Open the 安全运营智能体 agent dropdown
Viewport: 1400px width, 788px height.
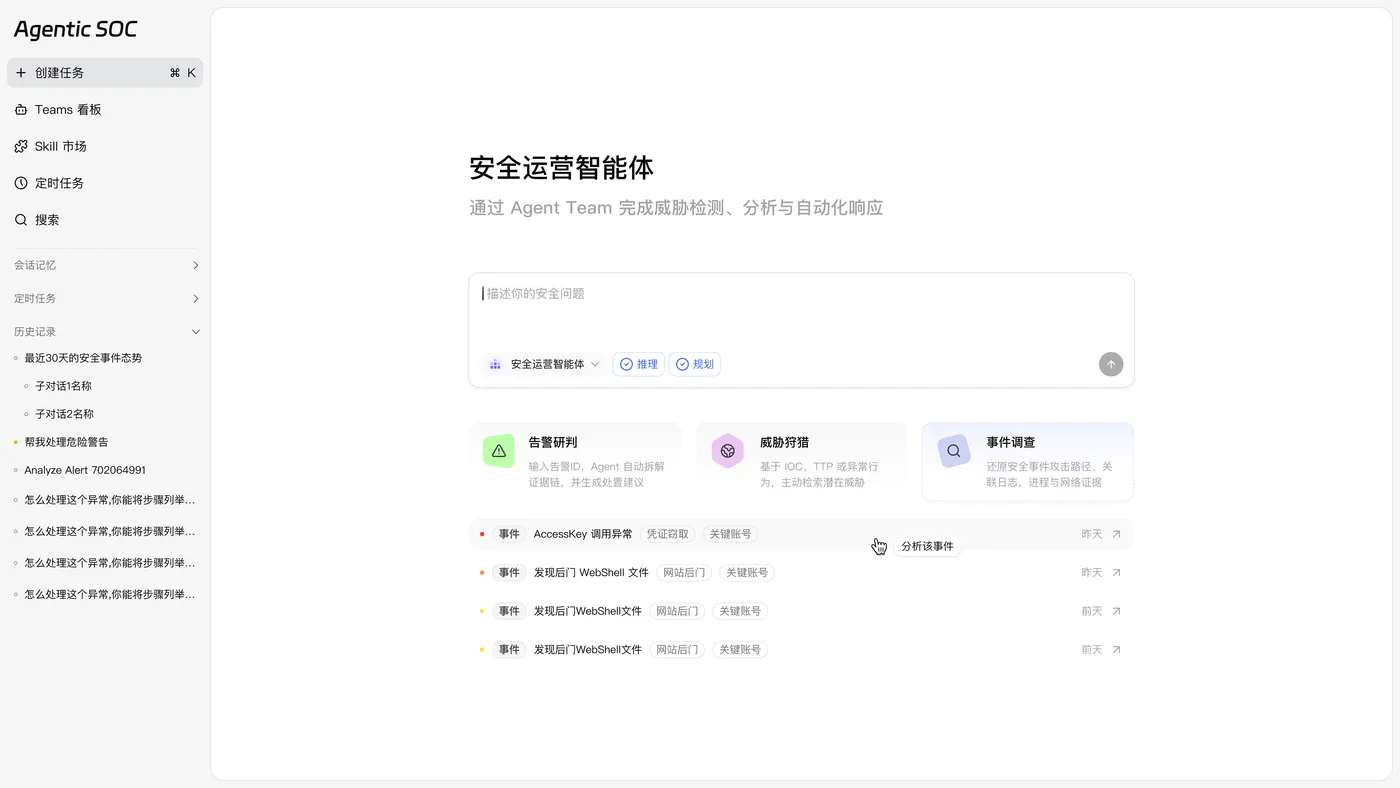(x=544, y=364)
